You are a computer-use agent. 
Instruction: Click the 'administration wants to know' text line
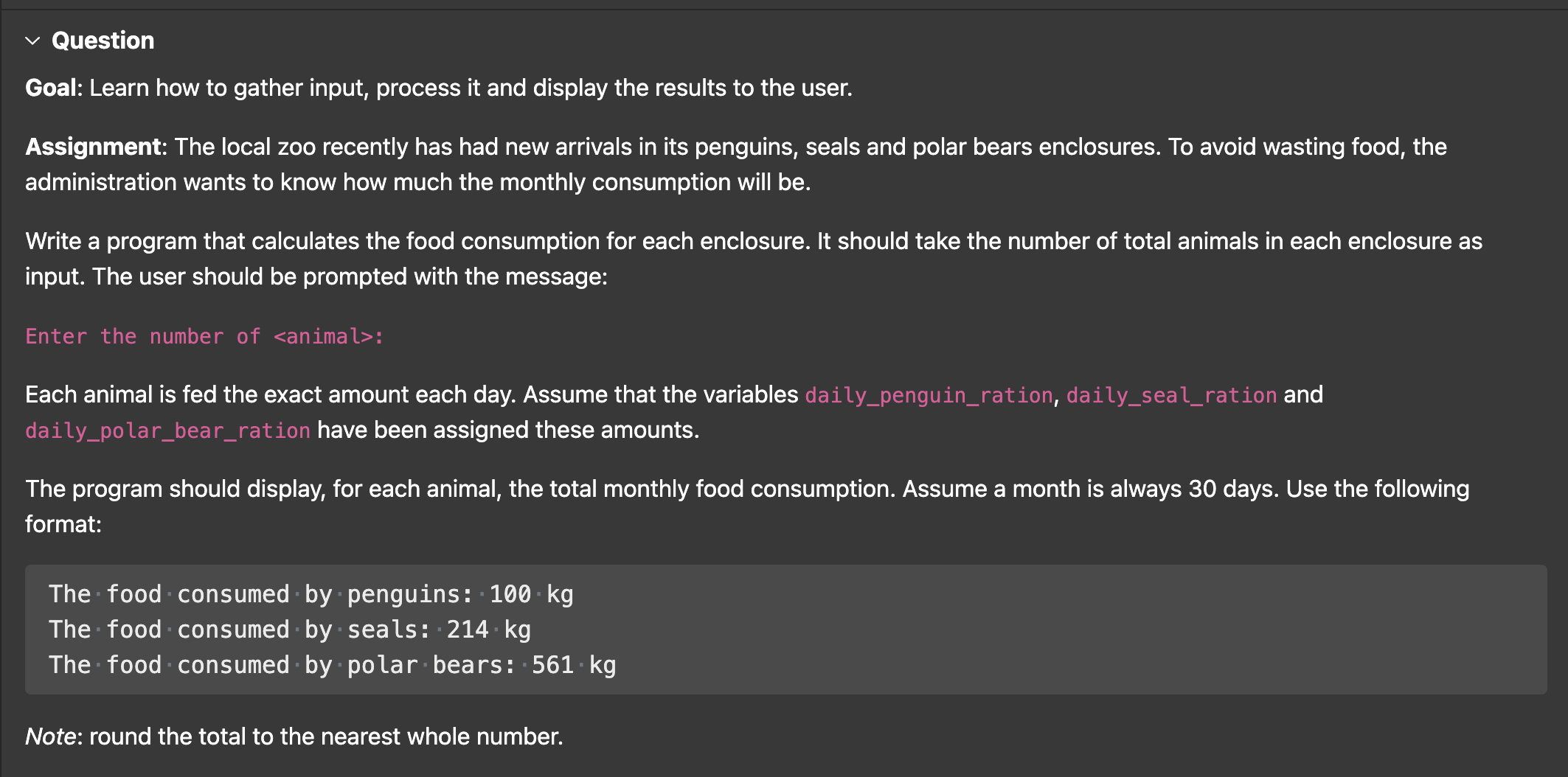point(418,182)
